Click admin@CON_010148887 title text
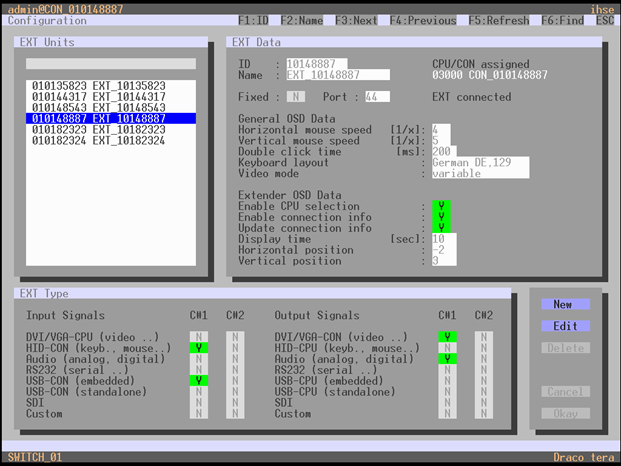Image resolution: width=621 pixels, height=466 pixels. tap(65, 9)
